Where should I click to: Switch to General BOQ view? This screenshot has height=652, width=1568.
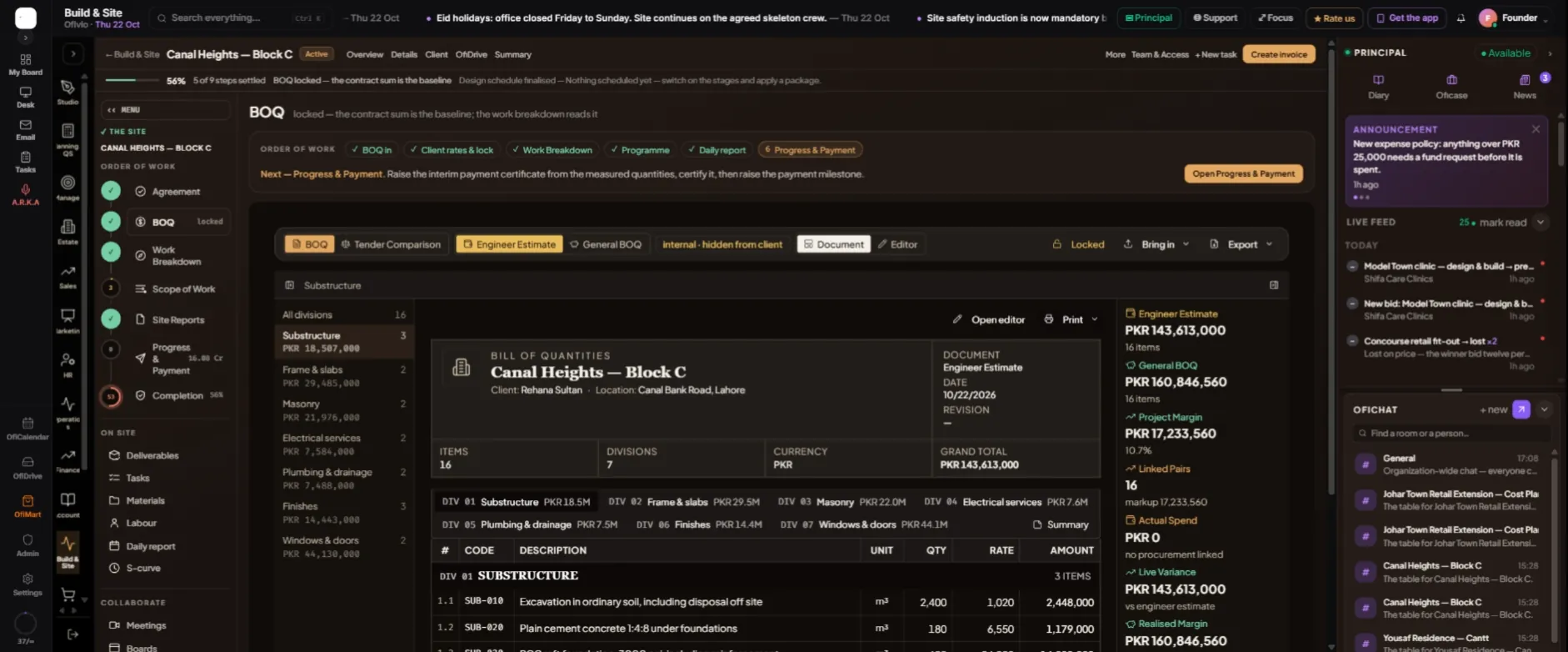tap(606, 244)
